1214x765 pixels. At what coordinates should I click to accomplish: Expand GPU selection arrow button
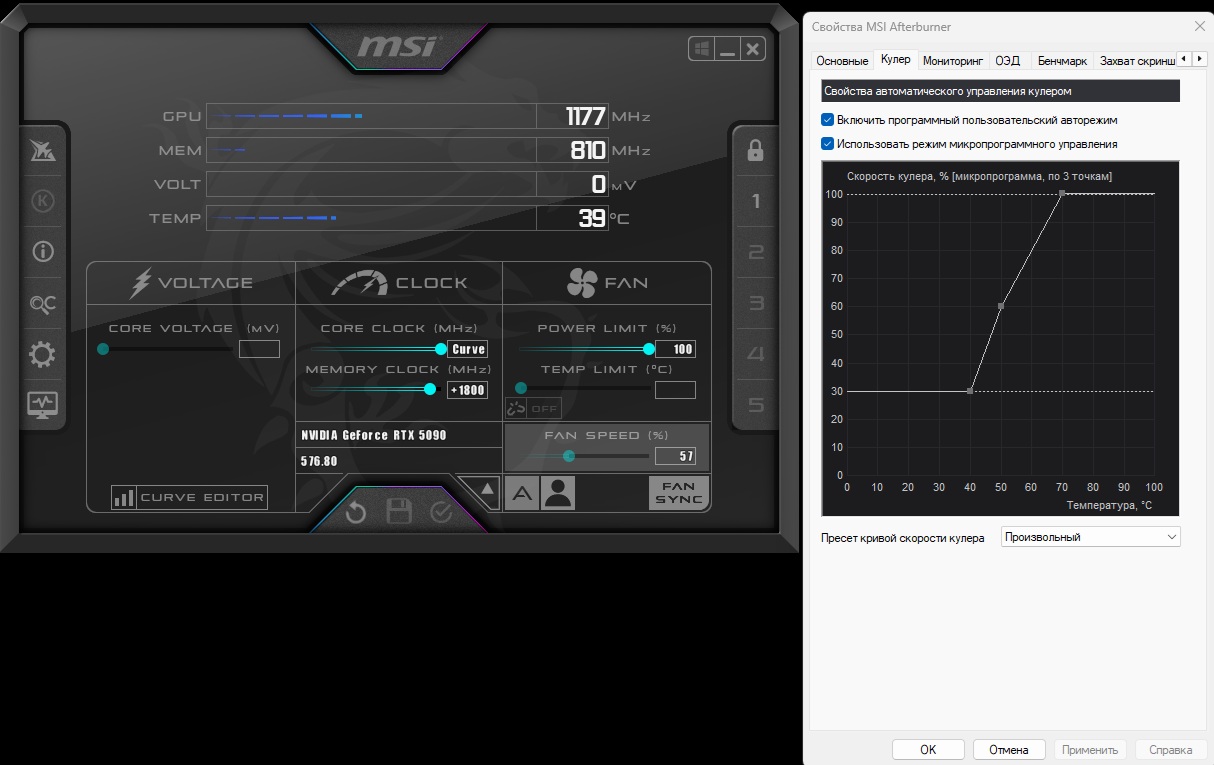487,489
